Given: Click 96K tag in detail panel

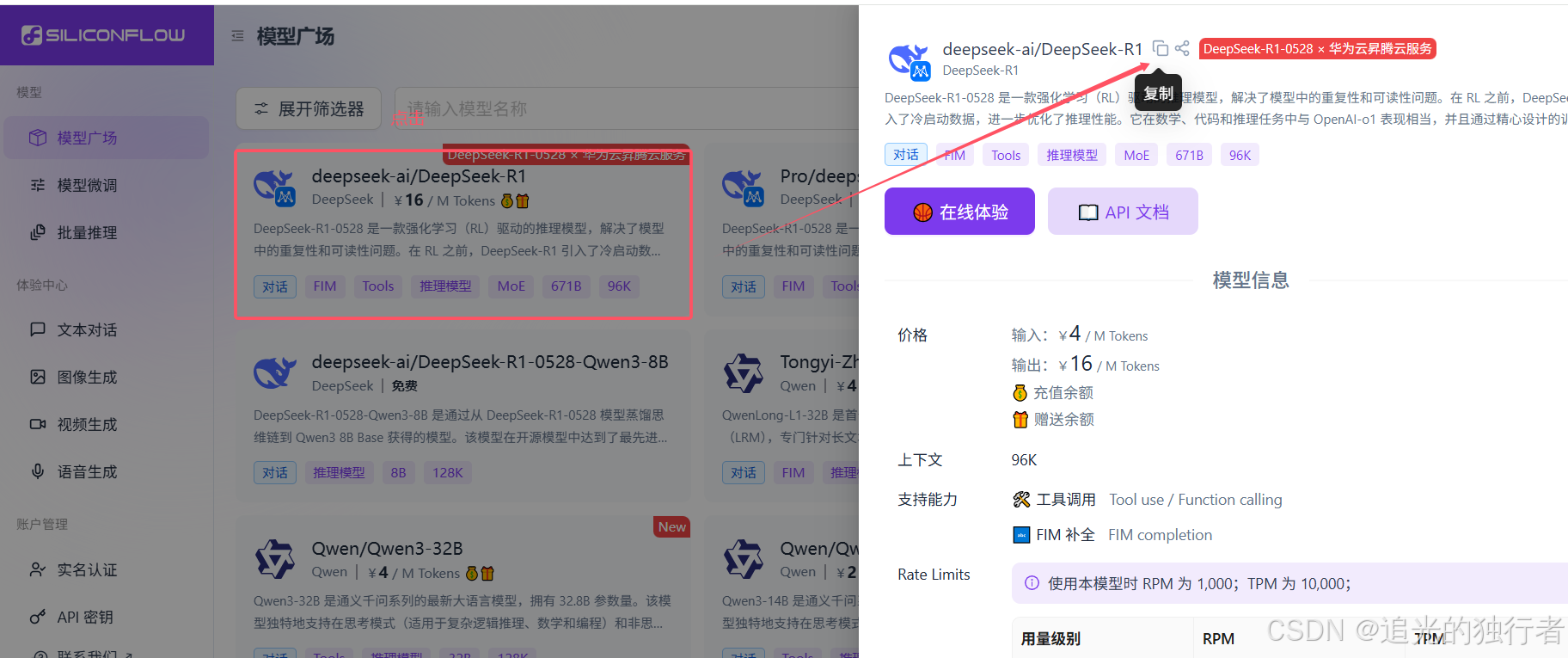Looking at the screenshot, I should [x=1240, y=155].
